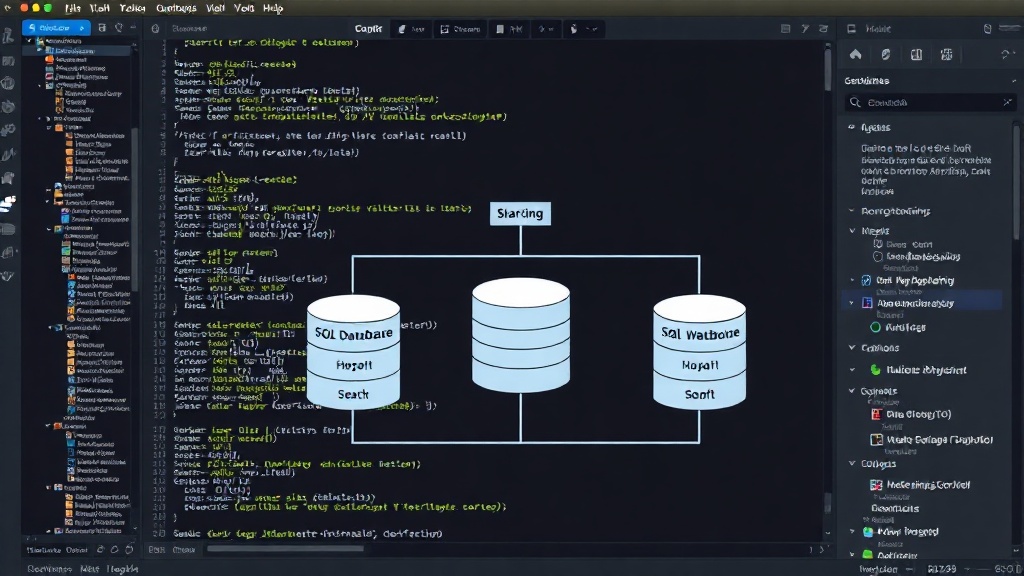This screenshot has width=1024, height=576.
Task: Click the green leaf item under Cations
Action: point(920,370)
